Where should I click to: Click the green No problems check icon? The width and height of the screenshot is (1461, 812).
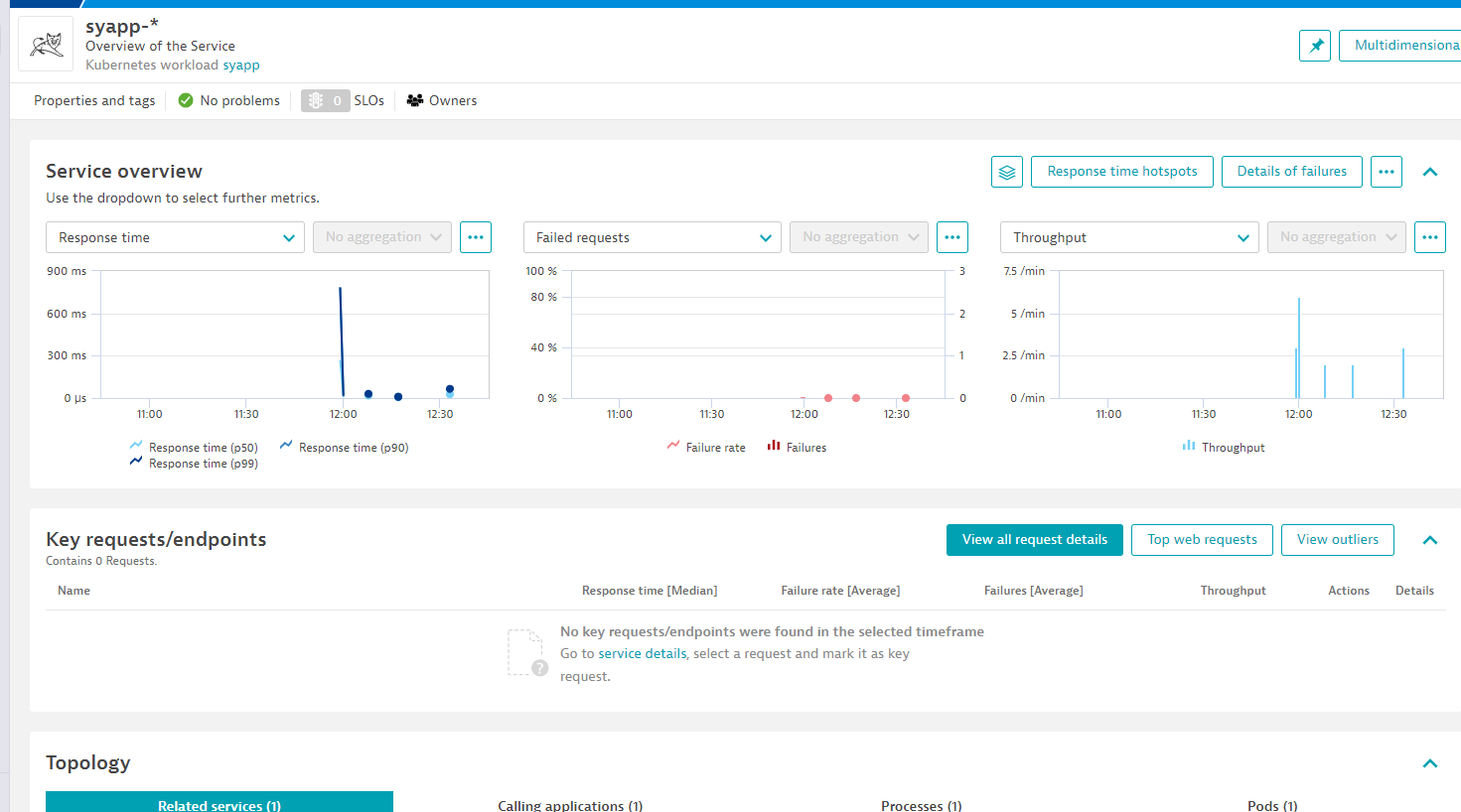point(186,100)
